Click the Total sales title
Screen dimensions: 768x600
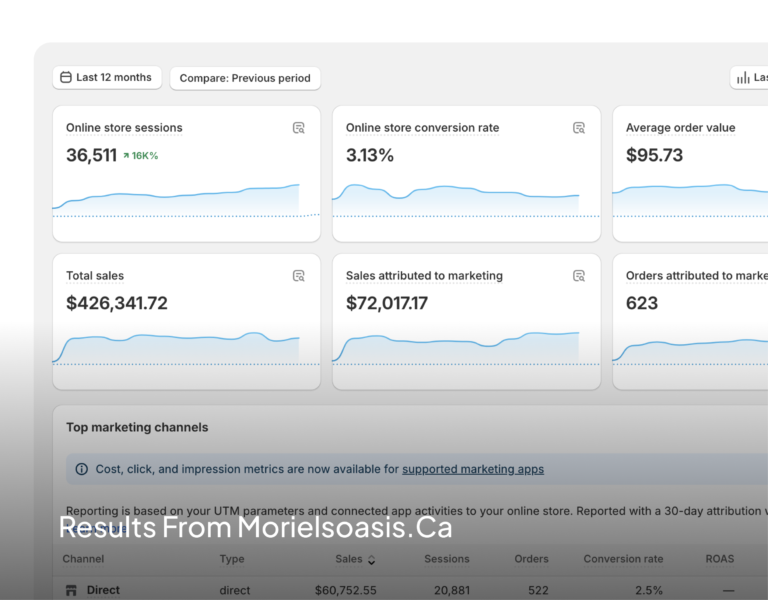pos(95,276)
